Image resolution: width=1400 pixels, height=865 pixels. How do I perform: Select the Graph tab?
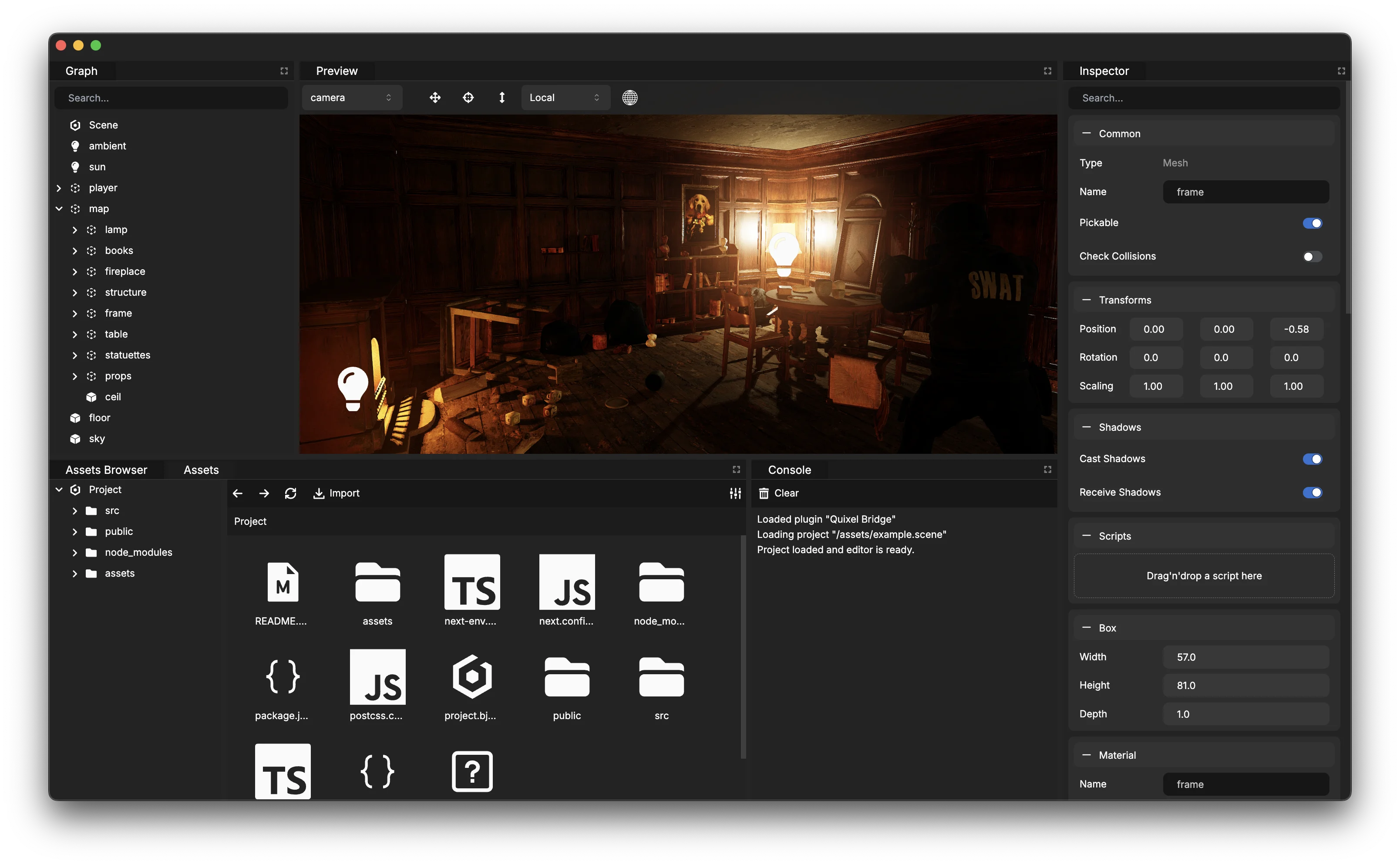click(82, 71)
